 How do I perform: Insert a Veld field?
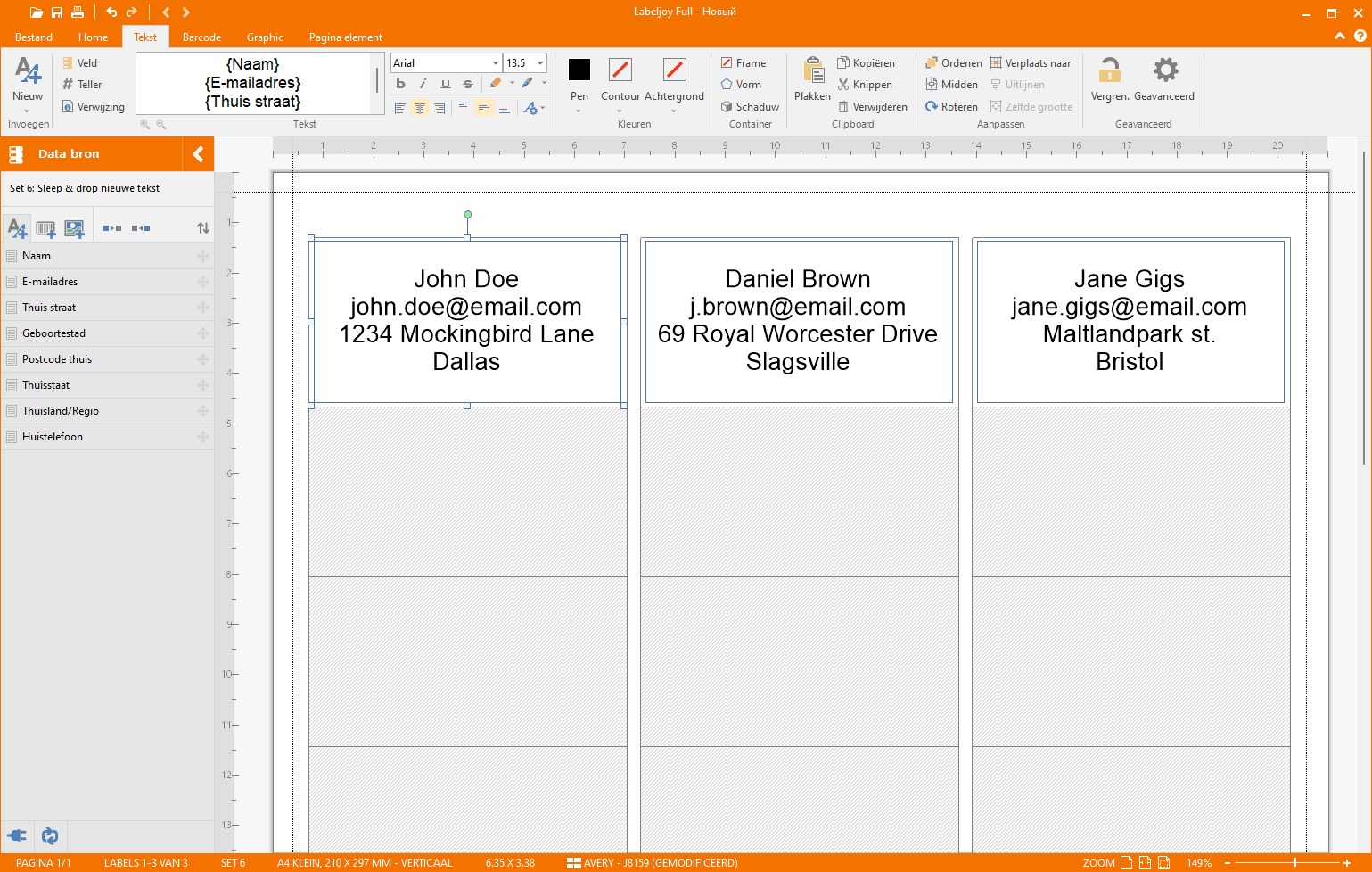click(79, 63)
